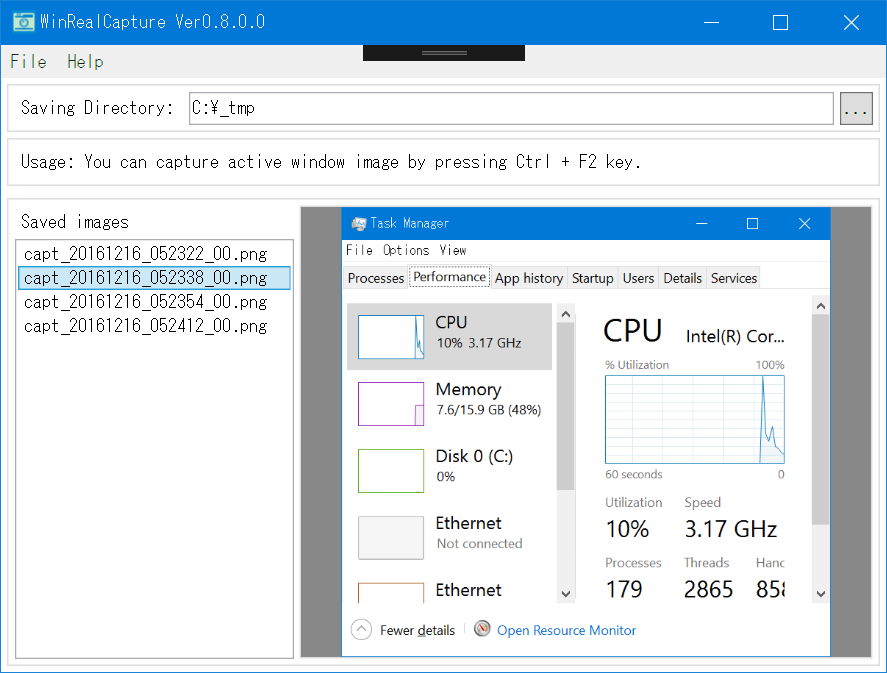Click the WinRealCapture camera app icon
The width and height of the screenshot is (887, 673).
coord(24,21)
